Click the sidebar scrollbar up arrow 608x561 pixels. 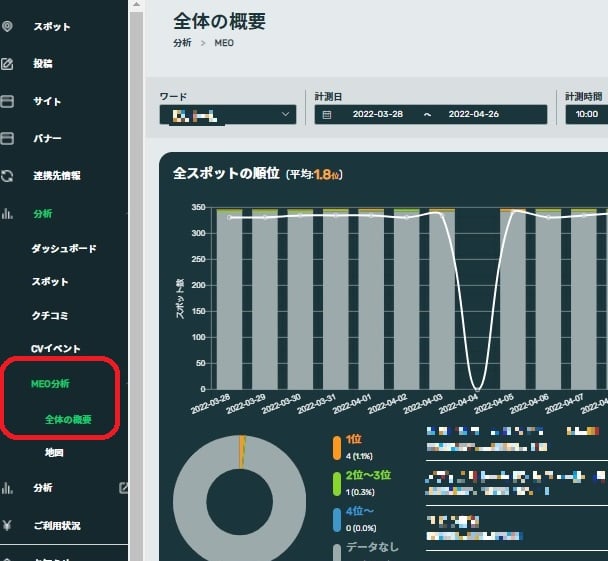coord(136,5)
